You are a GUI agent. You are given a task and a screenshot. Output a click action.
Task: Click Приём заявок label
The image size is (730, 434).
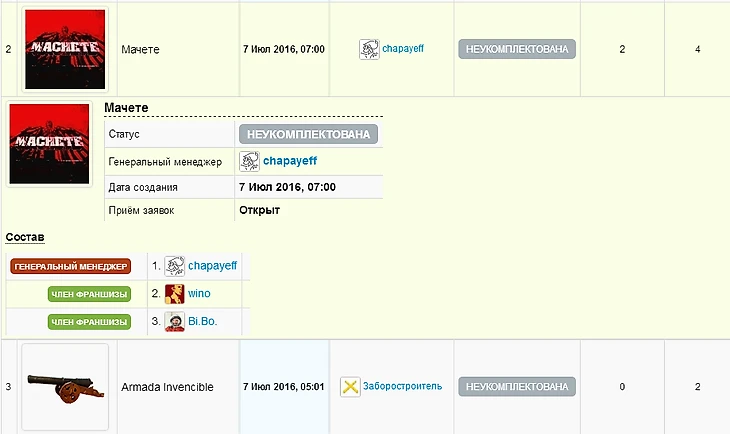(x=141, y=210)
